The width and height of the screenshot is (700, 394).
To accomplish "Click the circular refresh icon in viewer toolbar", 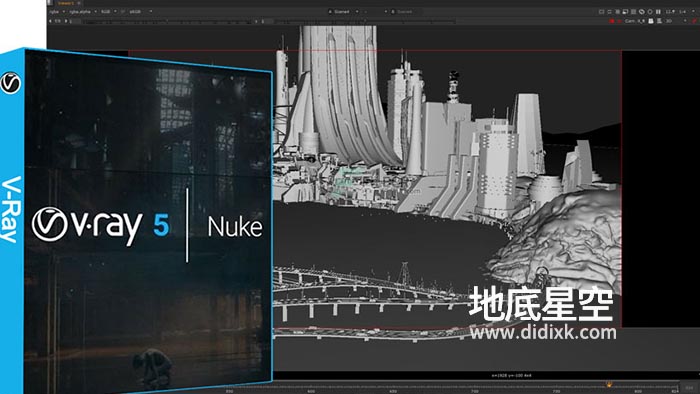I will [x=650, y=12].
